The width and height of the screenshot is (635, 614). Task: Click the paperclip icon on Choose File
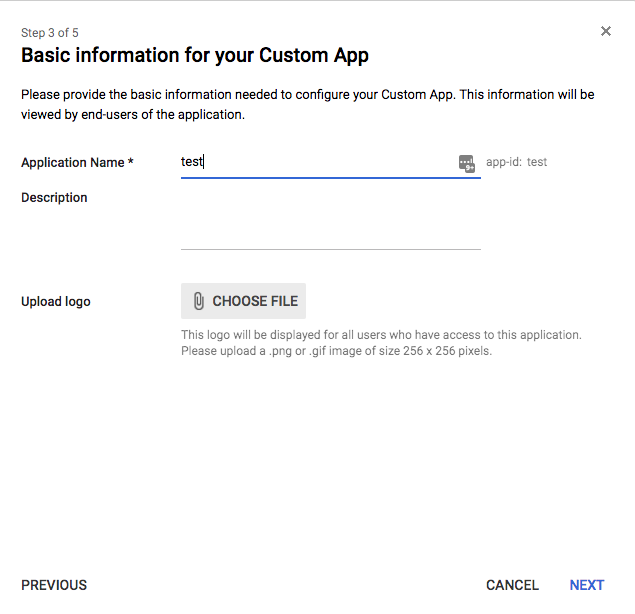199,301
